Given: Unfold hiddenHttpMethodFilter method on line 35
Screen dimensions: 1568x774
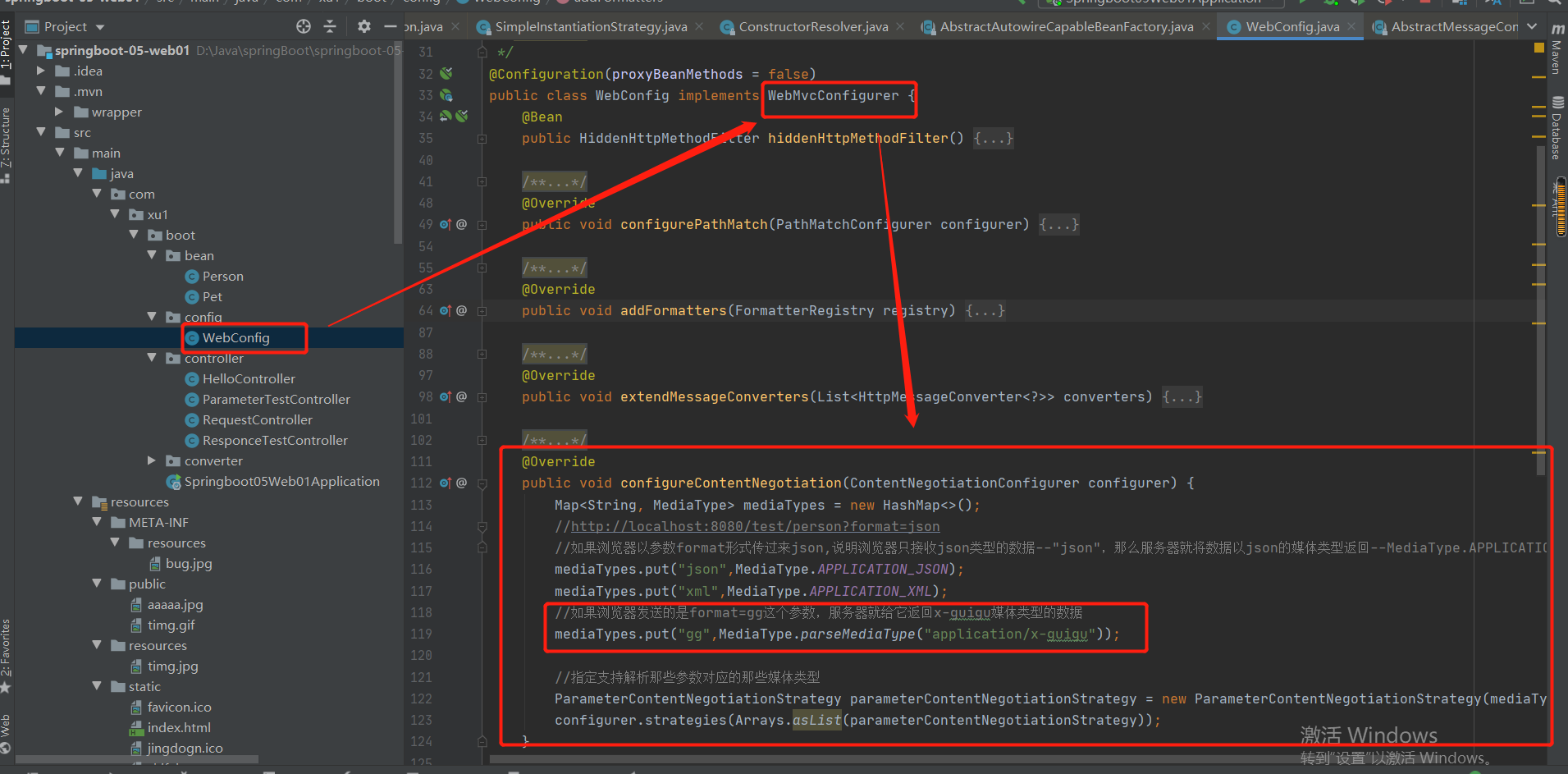Looking at the screenshot, I should click(x=482, y=138).
